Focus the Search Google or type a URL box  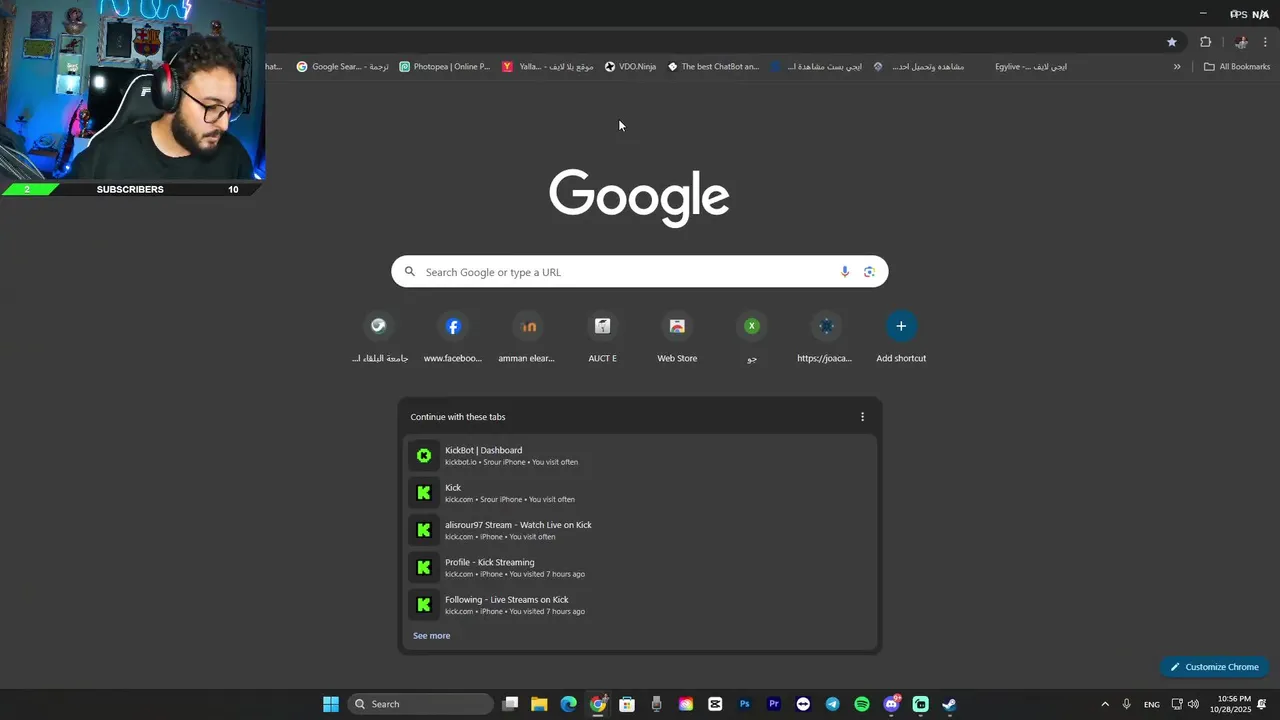click(x=639, y=272)
